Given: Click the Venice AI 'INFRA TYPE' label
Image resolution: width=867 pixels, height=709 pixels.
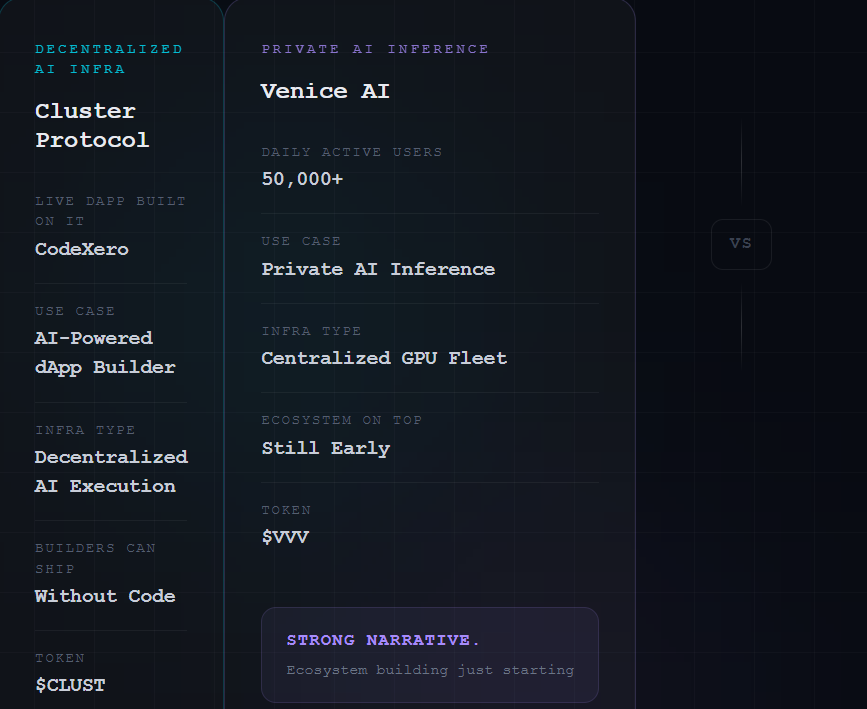Looking at the screenshot, I should [311, 331].
